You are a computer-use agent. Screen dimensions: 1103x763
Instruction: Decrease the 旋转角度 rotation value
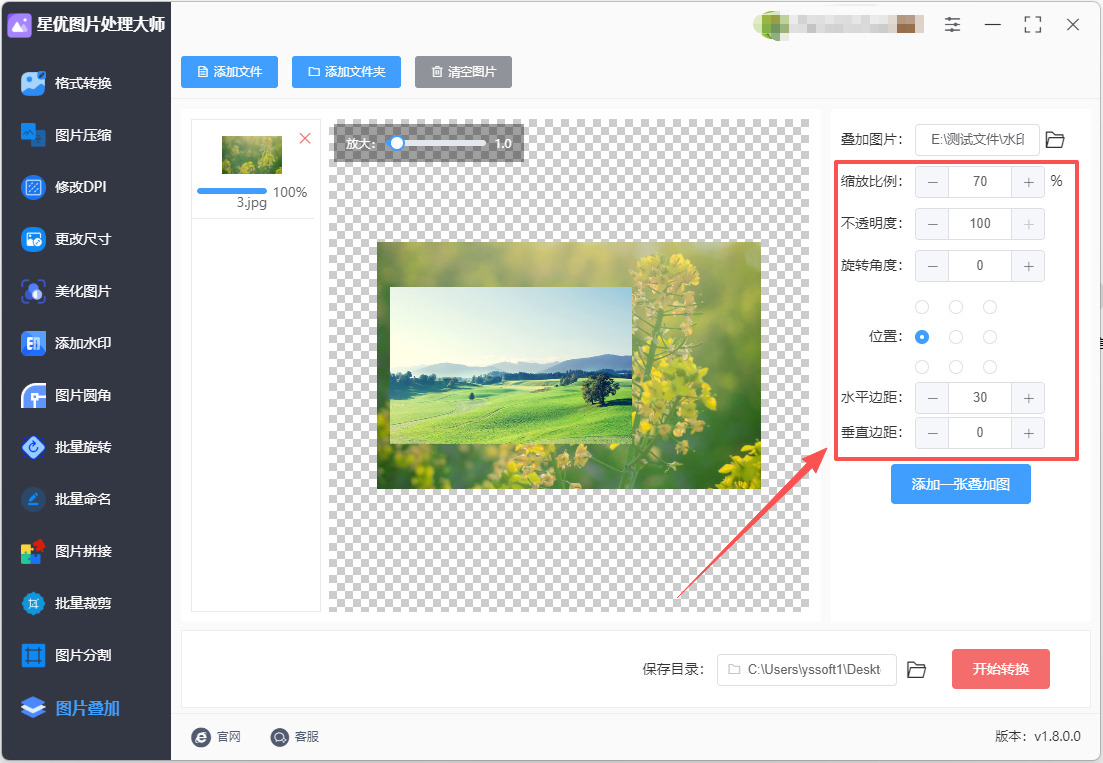click(932, 266)
